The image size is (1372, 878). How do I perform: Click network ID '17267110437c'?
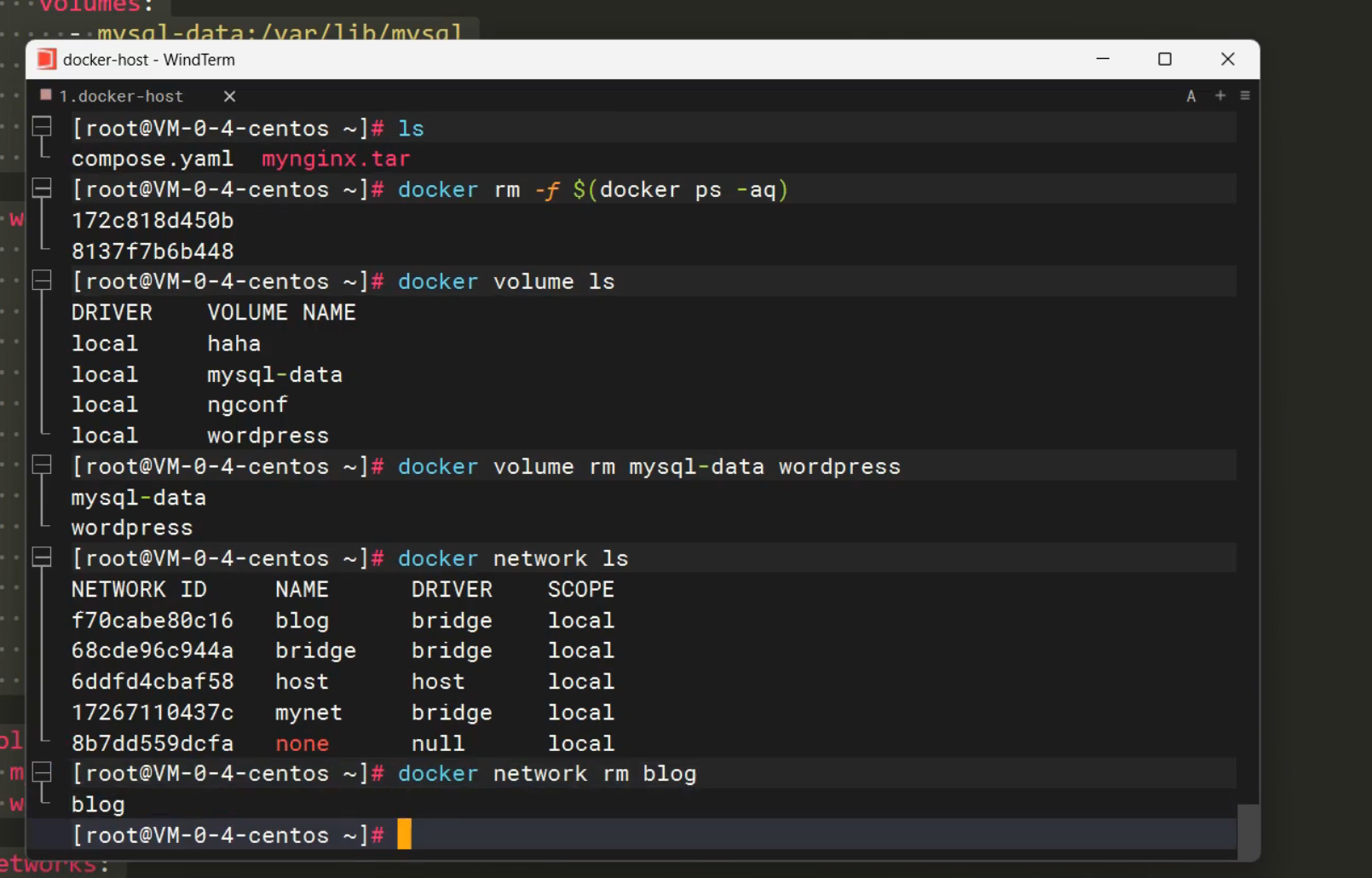(x=153, y=712)
